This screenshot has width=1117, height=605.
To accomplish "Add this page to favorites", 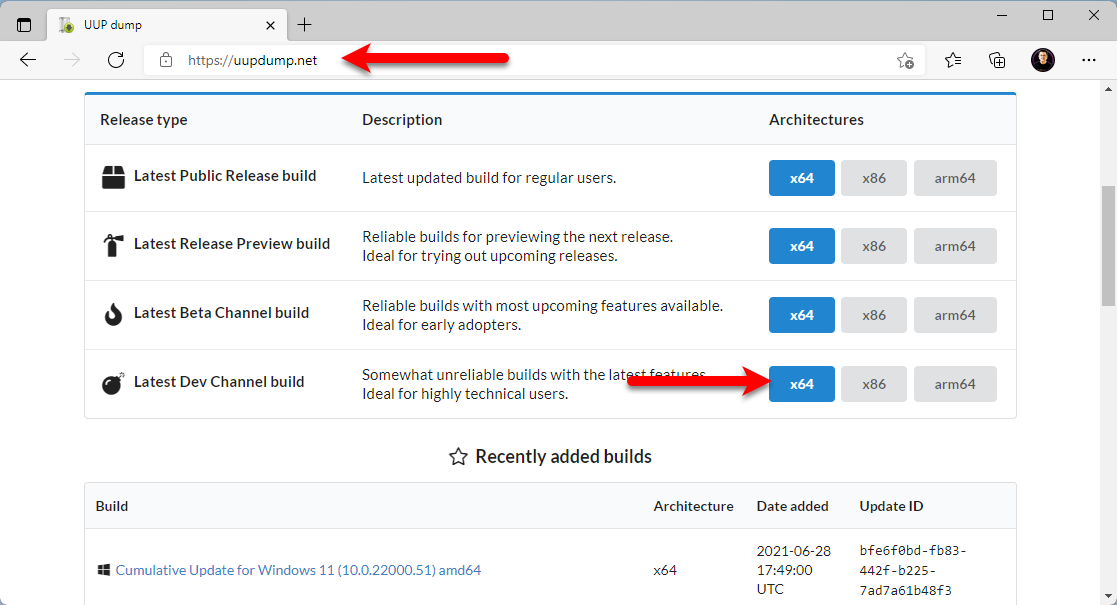I will [x=905, y=61].
